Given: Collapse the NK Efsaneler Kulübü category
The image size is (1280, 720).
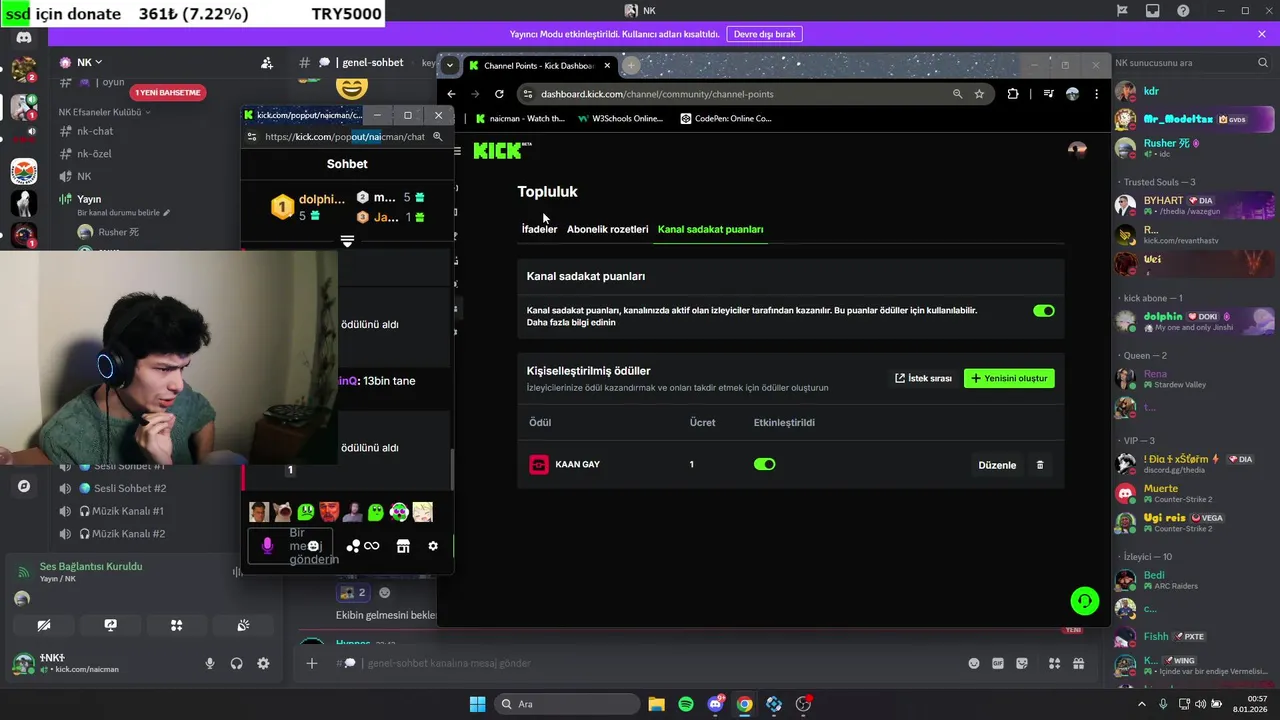Looking at the screenshot, I should [105, 112].
